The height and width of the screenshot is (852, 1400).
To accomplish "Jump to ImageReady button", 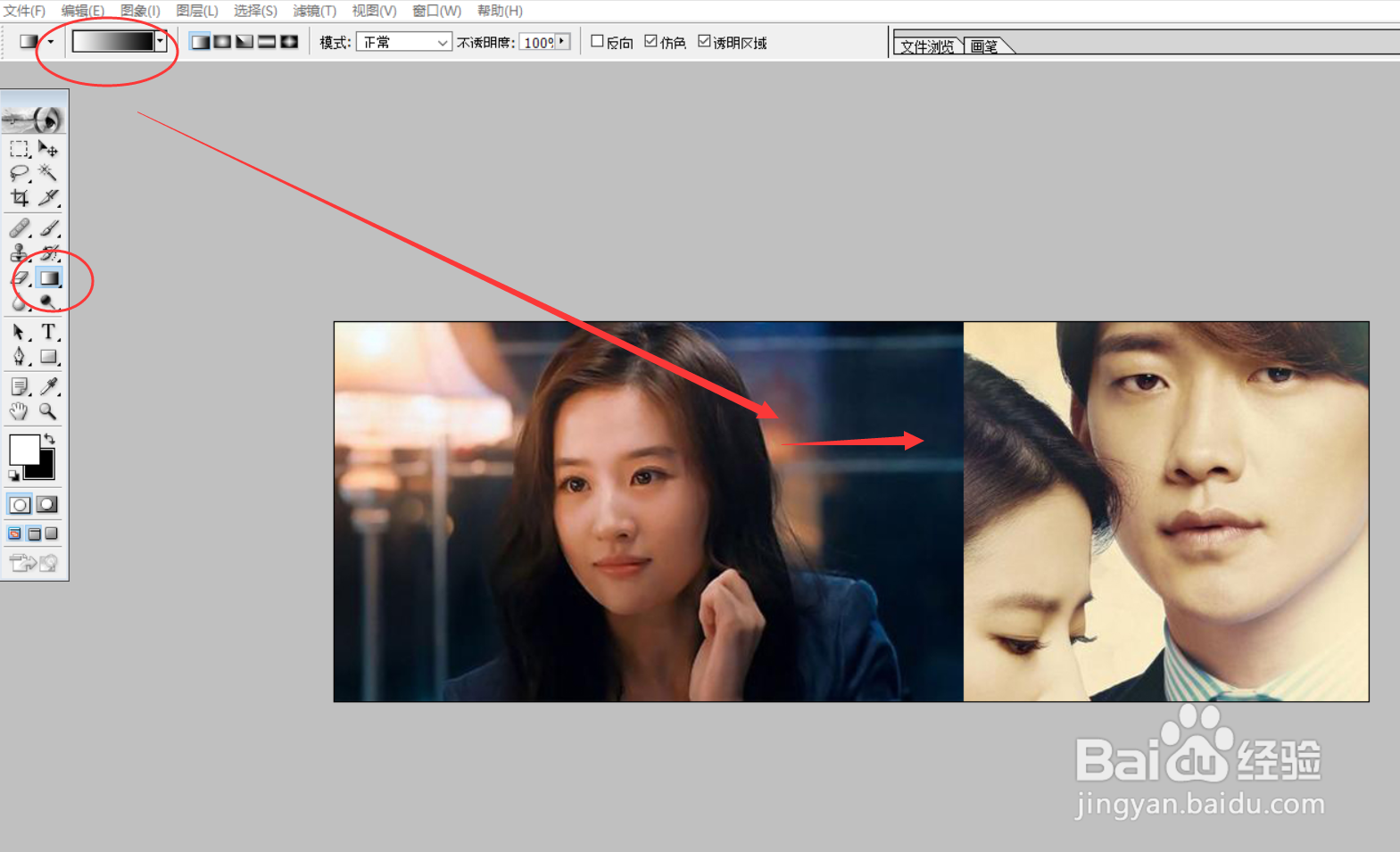I will [34, 563].
